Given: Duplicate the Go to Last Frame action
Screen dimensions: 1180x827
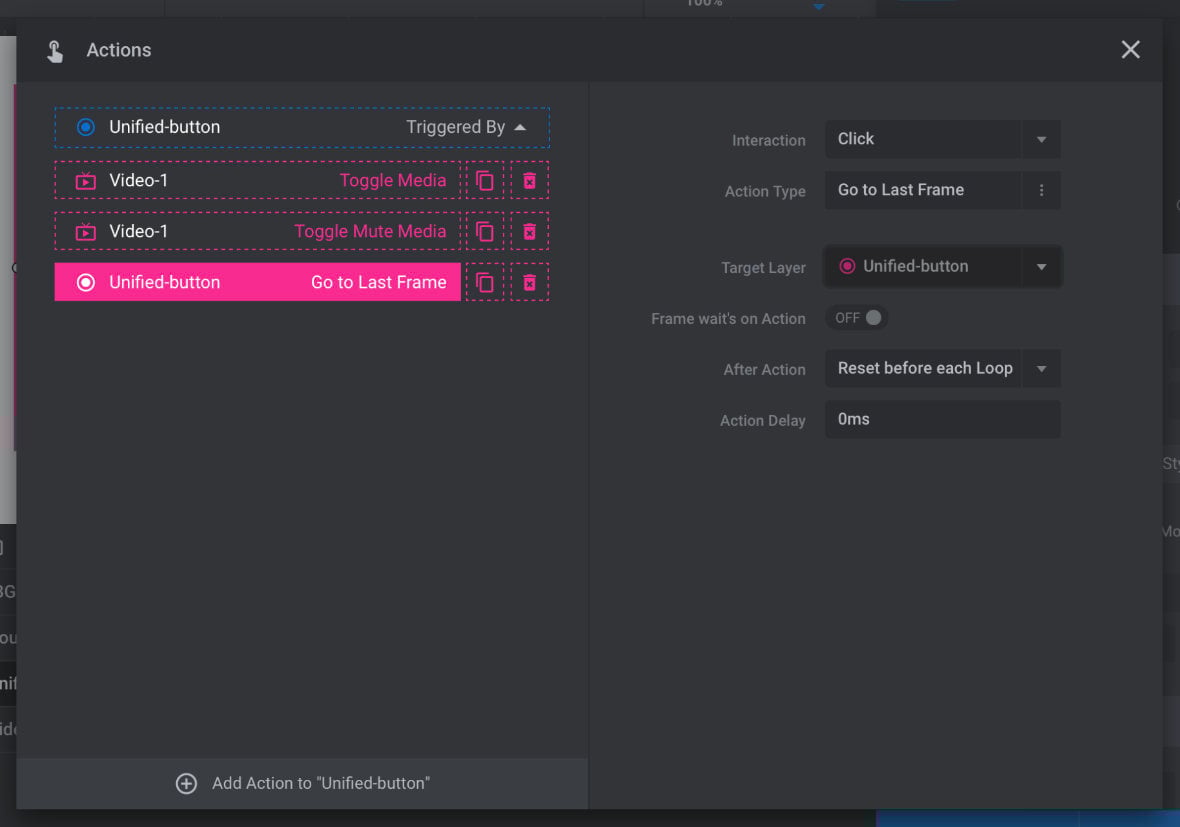Looking at the screenshot, I should [485, 282].
